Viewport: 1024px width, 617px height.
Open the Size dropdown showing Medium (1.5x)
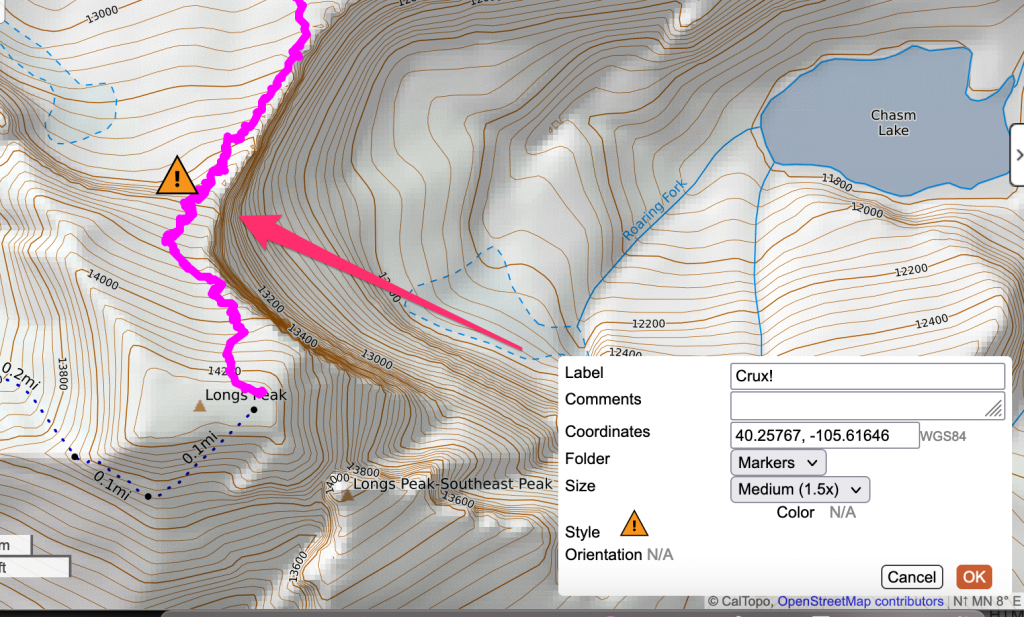[800, 489]
